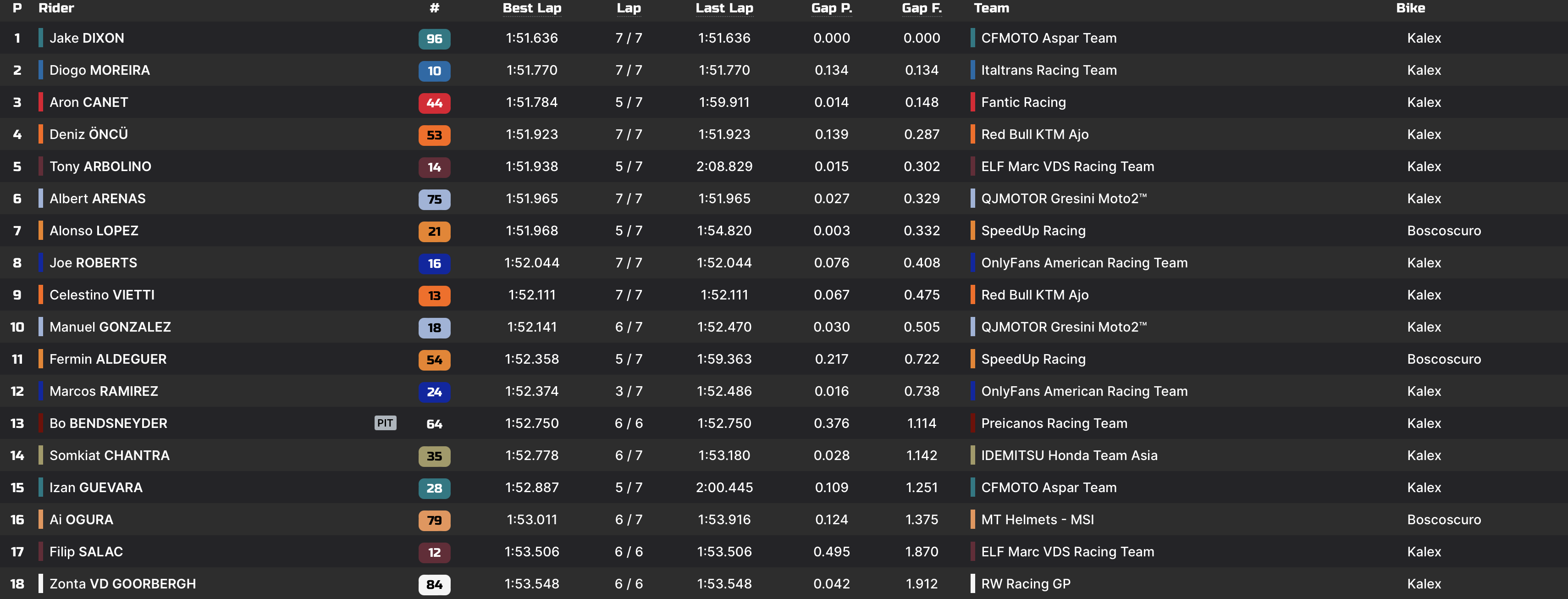
Task: Click the Italtrans Racing Team name
Action: pyautogui.click(x=1048, y=71)
